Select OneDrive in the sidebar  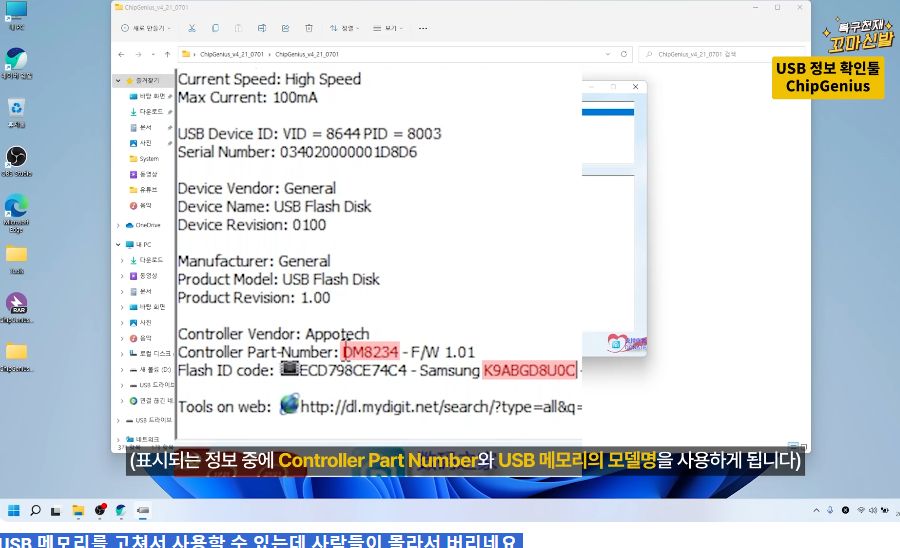(x=143, y=226)
